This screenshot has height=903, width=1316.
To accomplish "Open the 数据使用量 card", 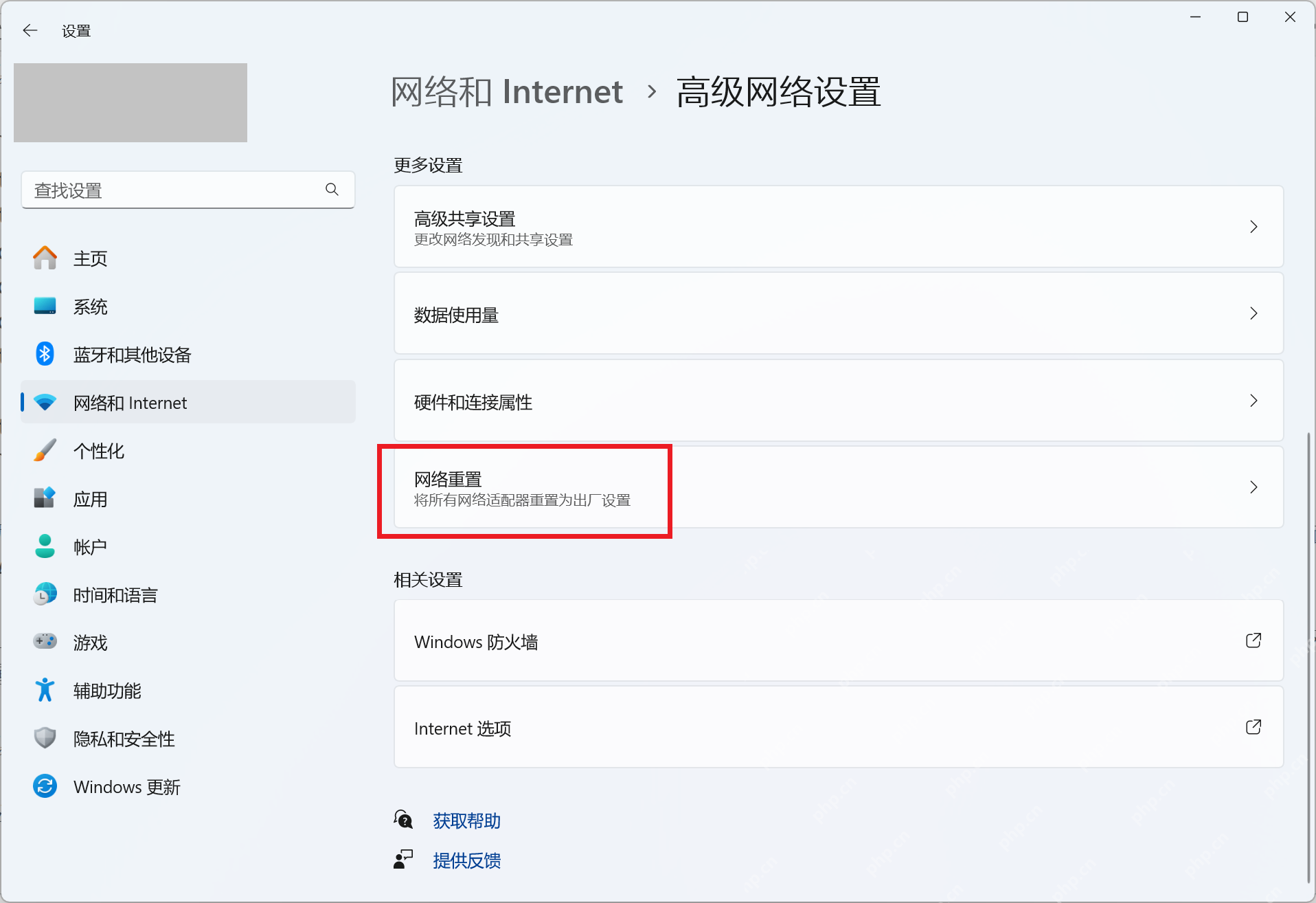I will point(839,313).
